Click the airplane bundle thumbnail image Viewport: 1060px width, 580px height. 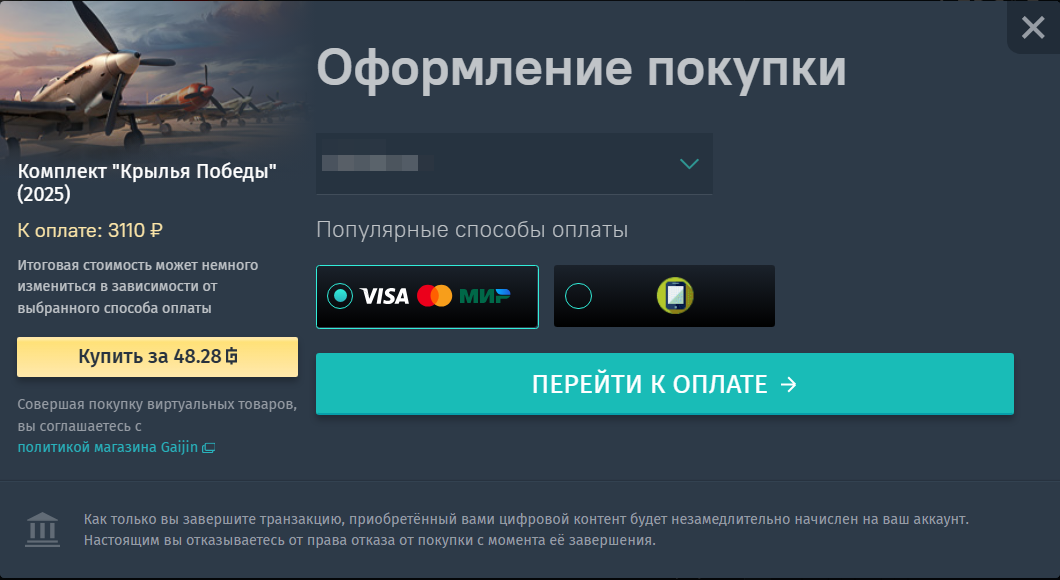point(152,76)
